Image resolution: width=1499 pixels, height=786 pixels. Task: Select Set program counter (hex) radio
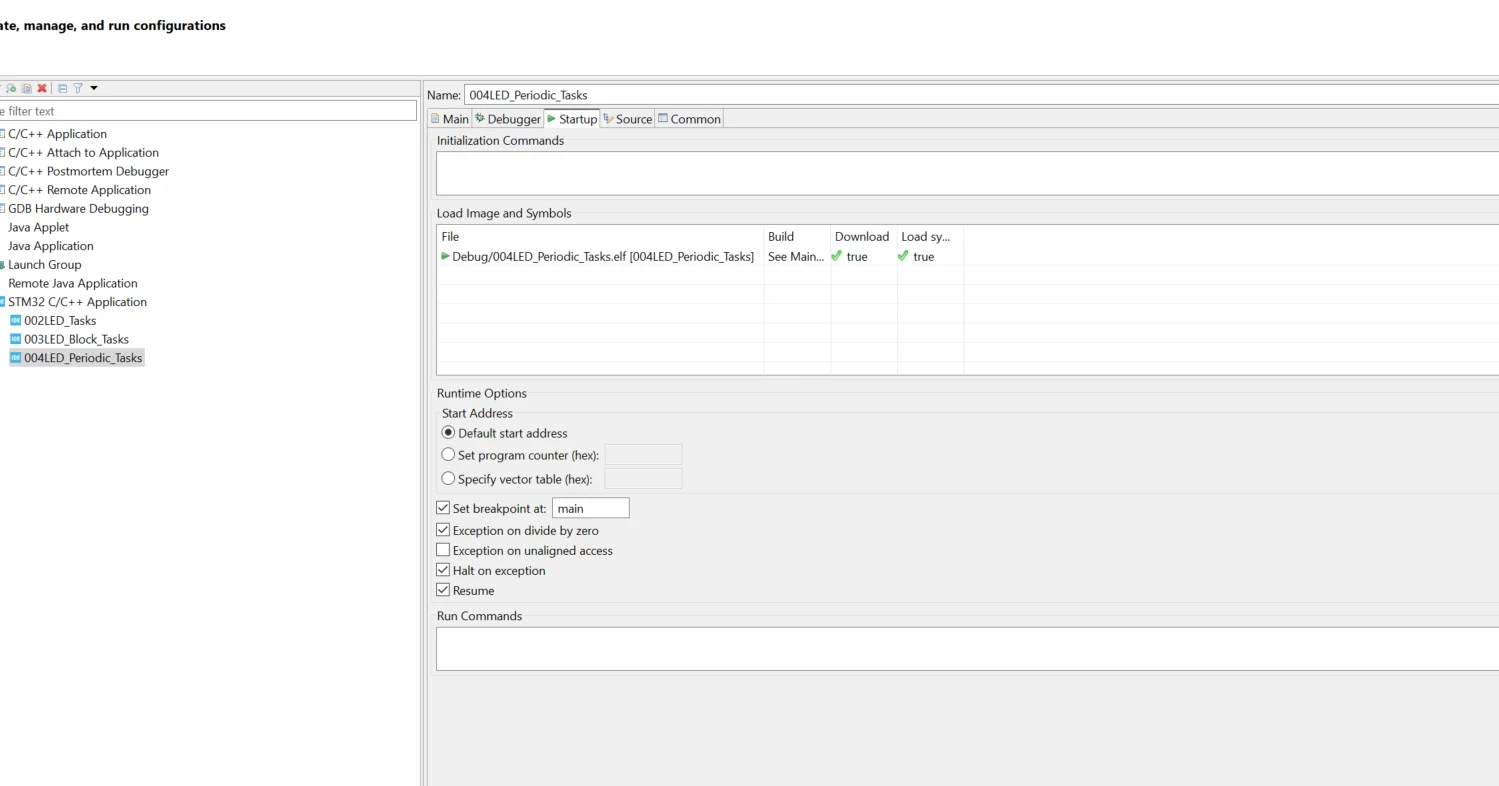(448, 455)
